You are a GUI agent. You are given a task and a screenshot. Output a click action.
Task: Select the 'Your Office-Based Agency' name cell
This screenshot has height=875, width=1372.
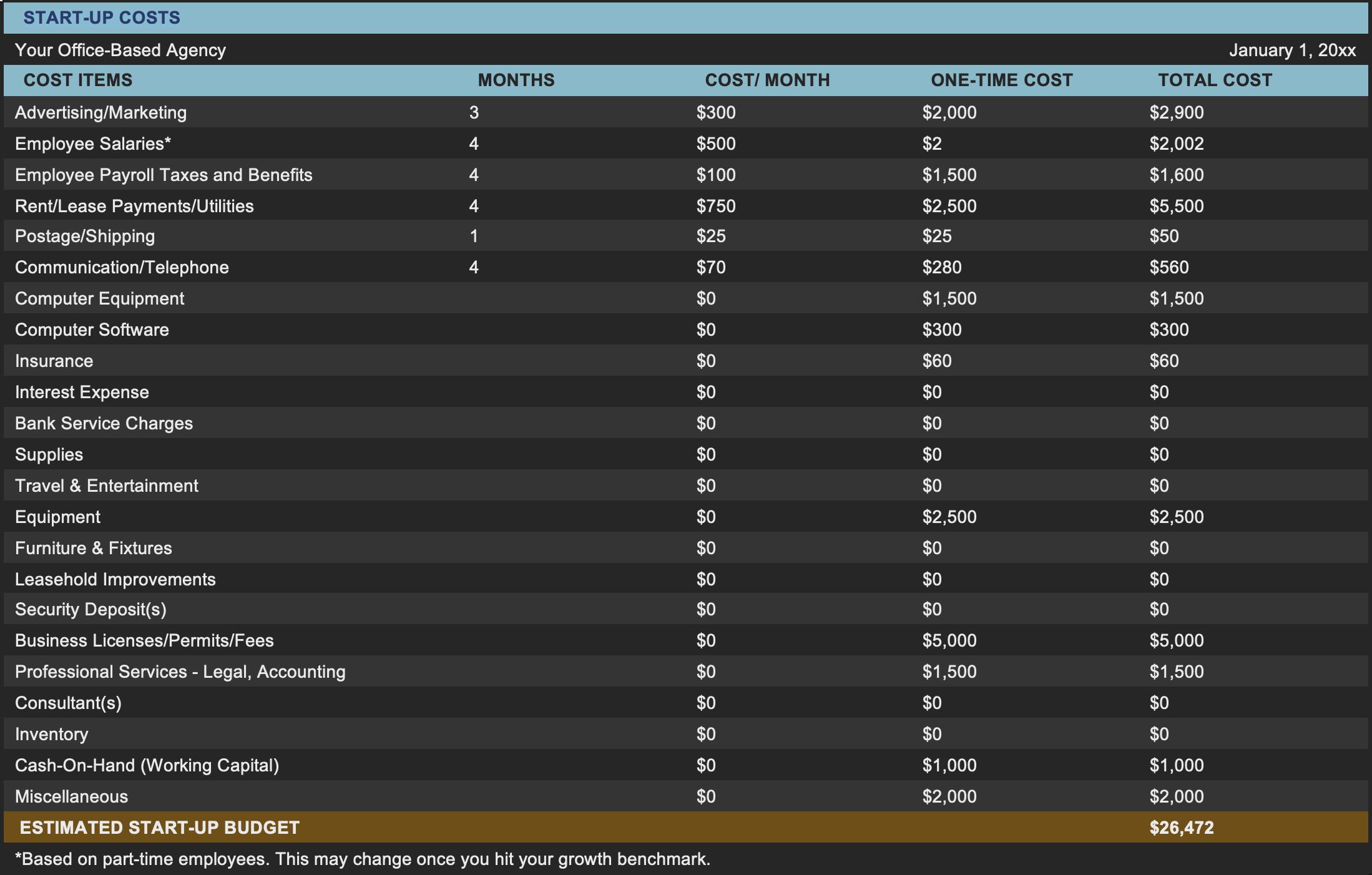[120, 50]
